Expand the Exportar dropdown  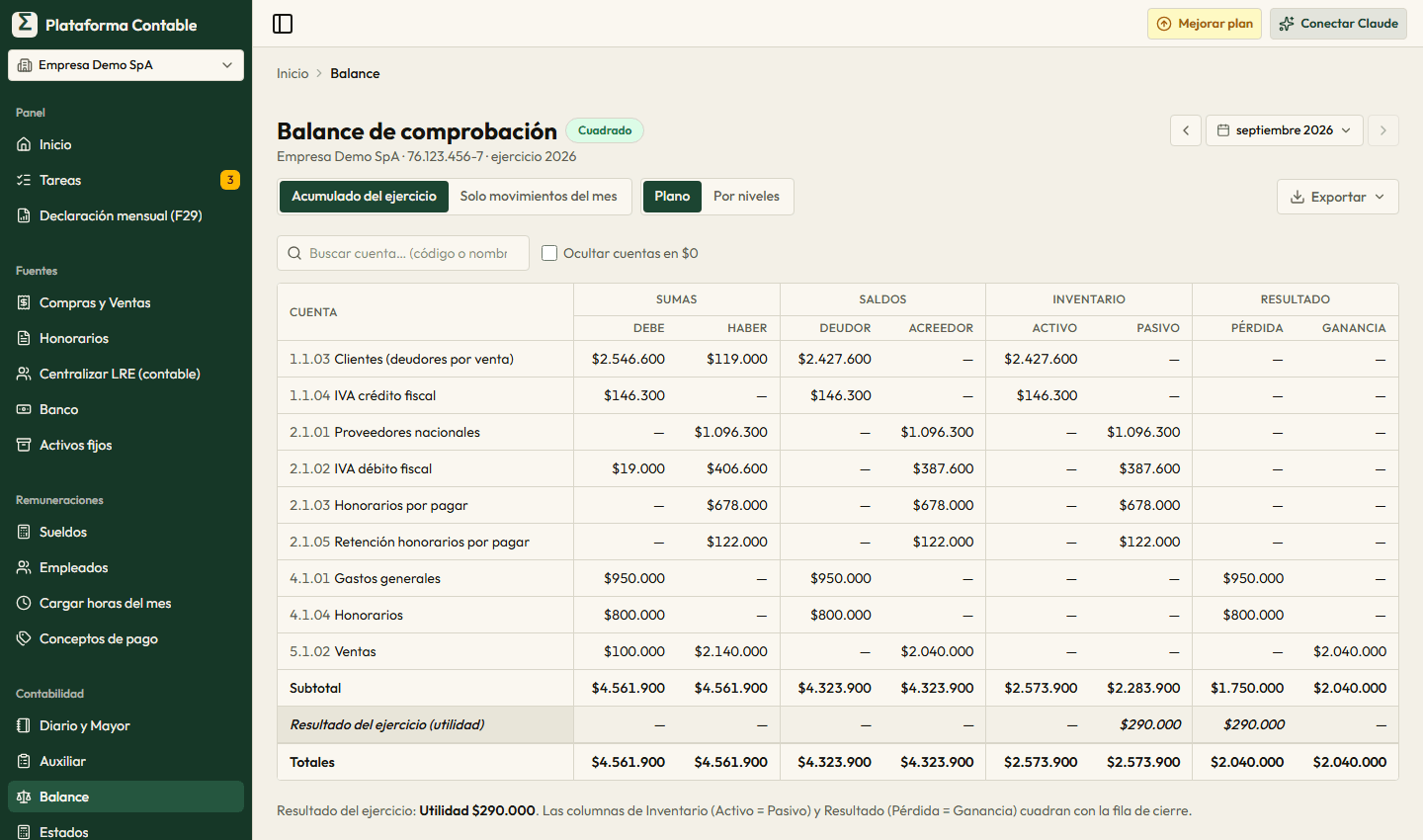1338,197
